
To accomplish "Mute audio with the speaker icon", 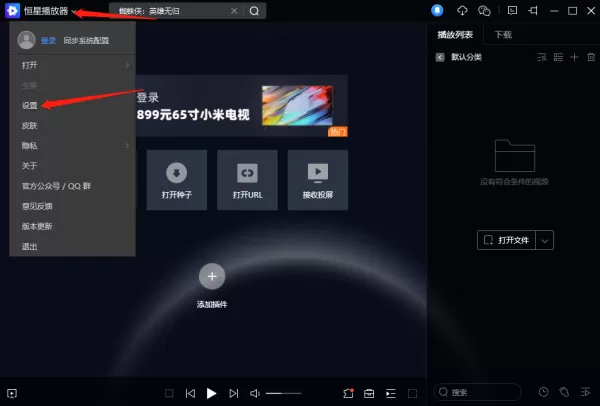I will 255,393.
